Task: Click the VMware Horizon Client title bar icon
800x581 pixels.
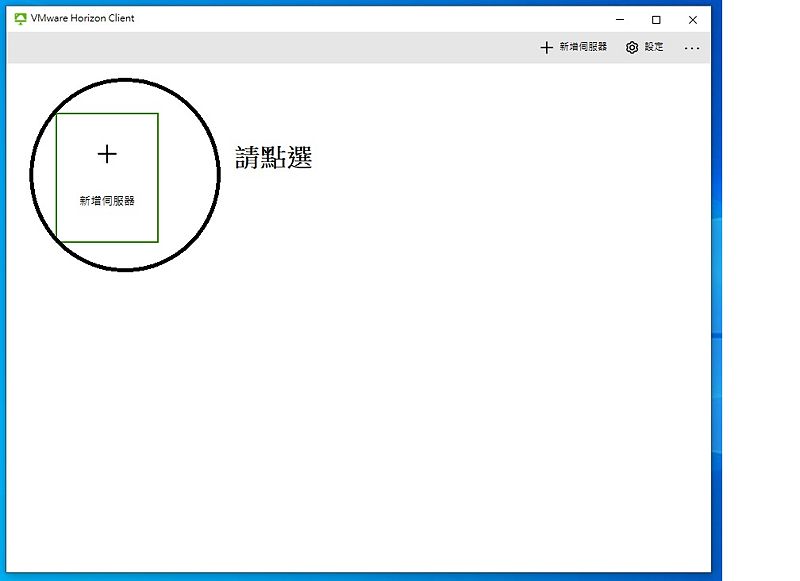Action: click(20, 19)
